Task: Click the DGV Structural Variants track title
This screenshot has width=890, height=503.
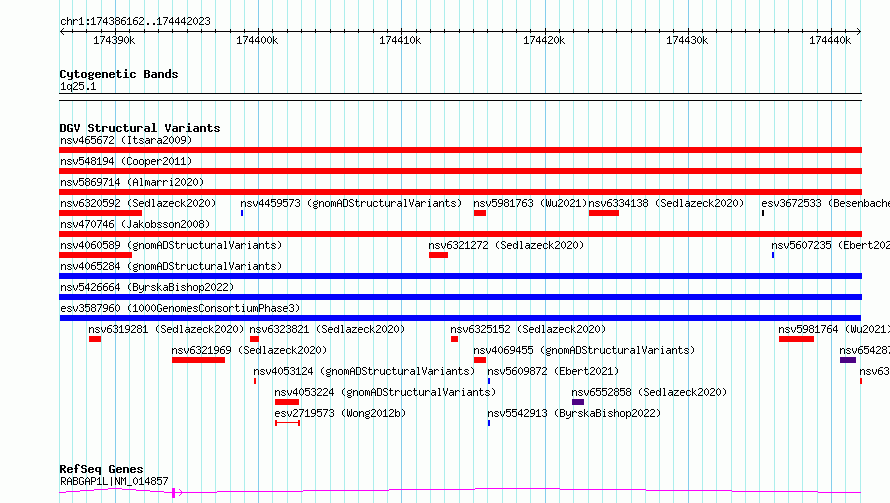Action: pos(140,128)
